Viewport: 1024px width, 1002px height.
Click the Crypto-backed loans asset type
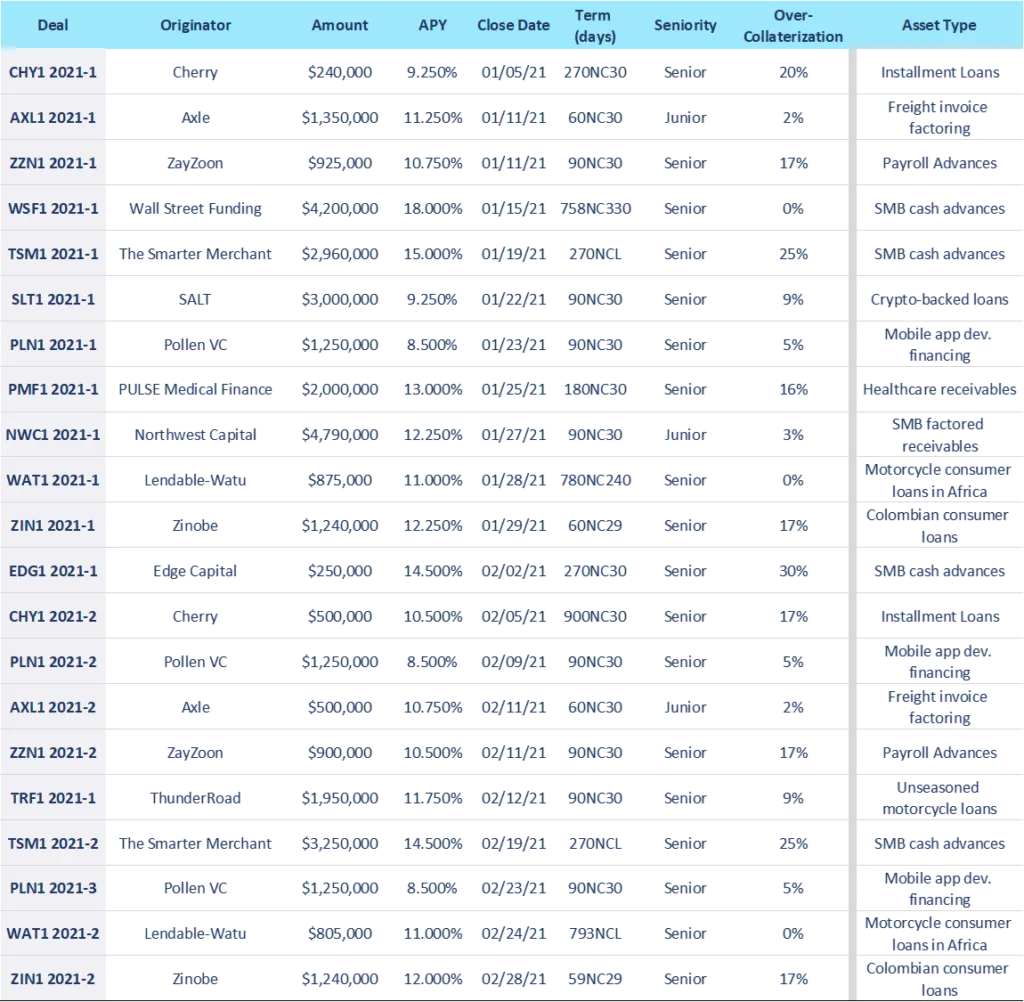click(939, 299)
